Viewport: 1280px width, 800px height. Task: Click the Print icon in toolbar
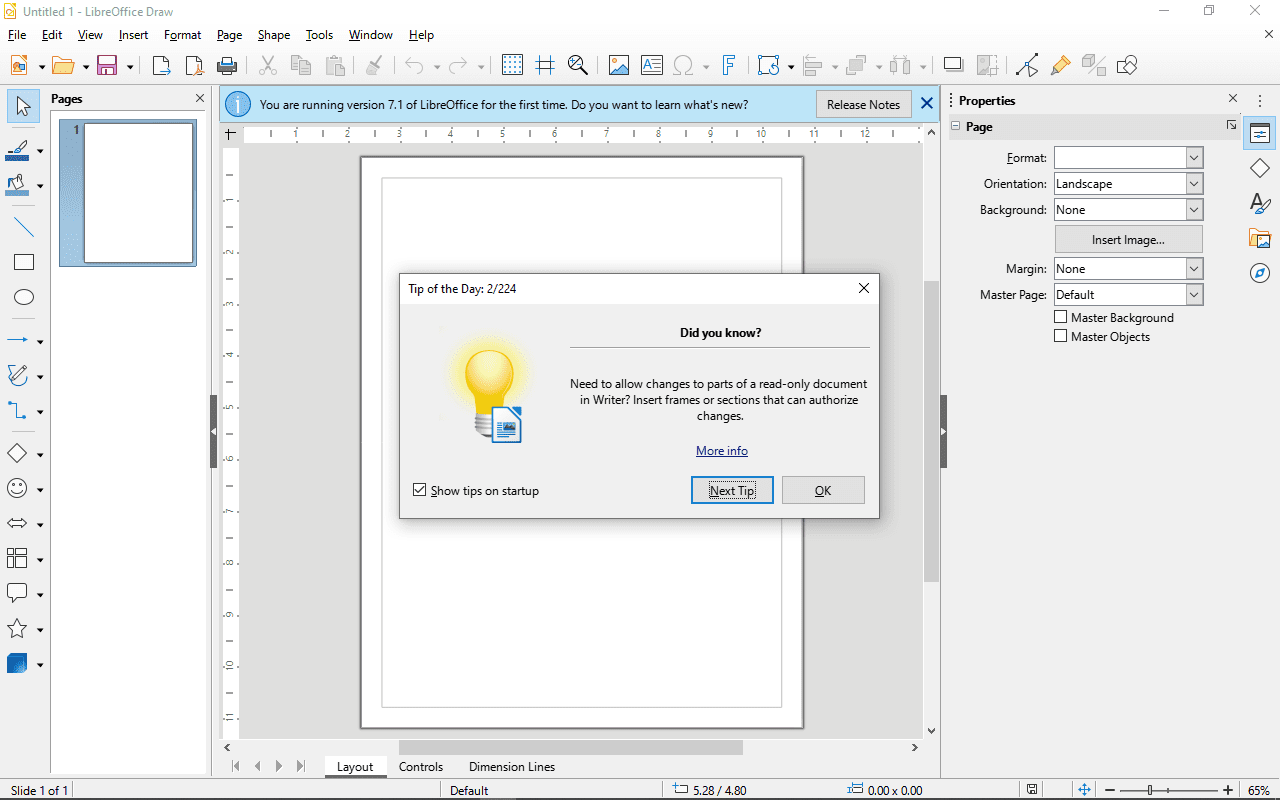coord(227,66)
